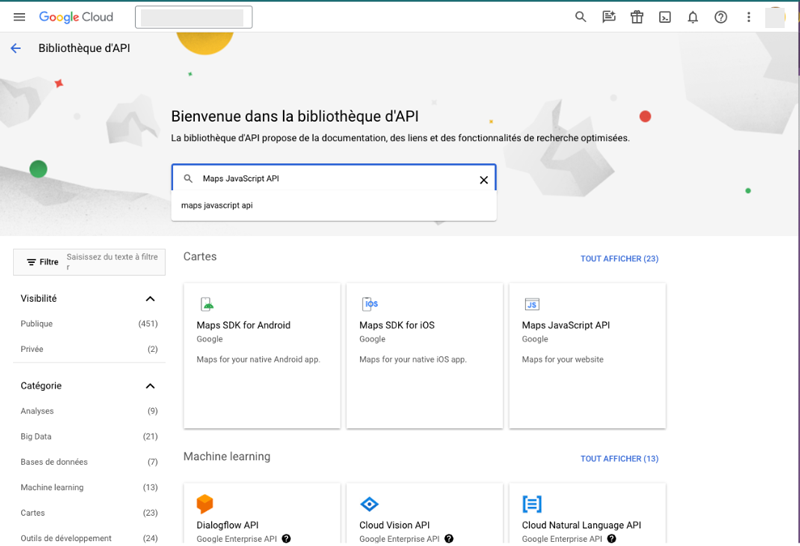This screenshot has width=800, height=546.
Task: Collapse the Visibilité section
Action: tap(150, 299)
